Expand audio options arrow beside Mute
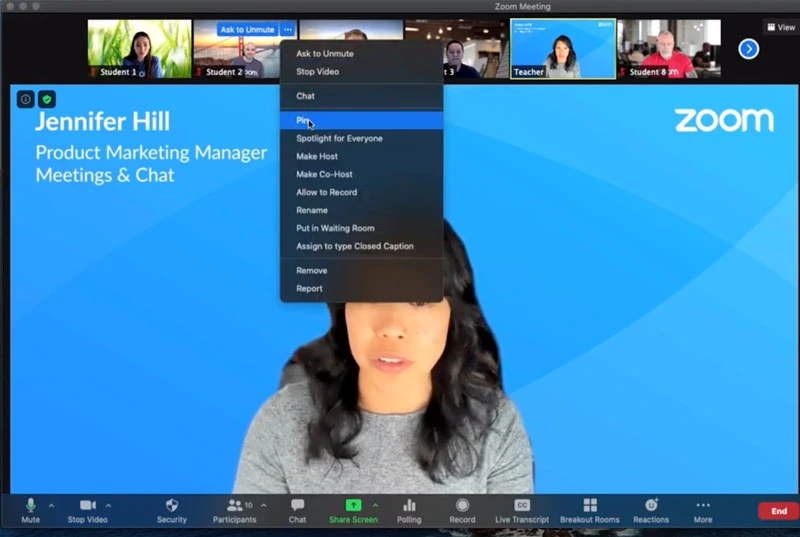The width and height of the screenshot is (800, 537). click(x=51, y=505)
